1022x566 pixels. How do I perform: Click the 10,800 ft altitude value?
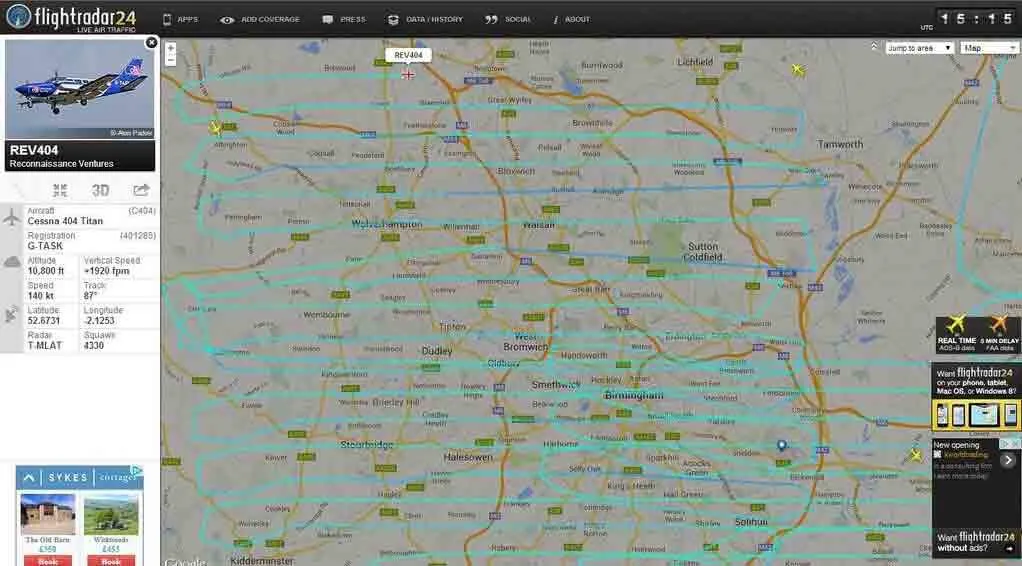coord(46,271)
